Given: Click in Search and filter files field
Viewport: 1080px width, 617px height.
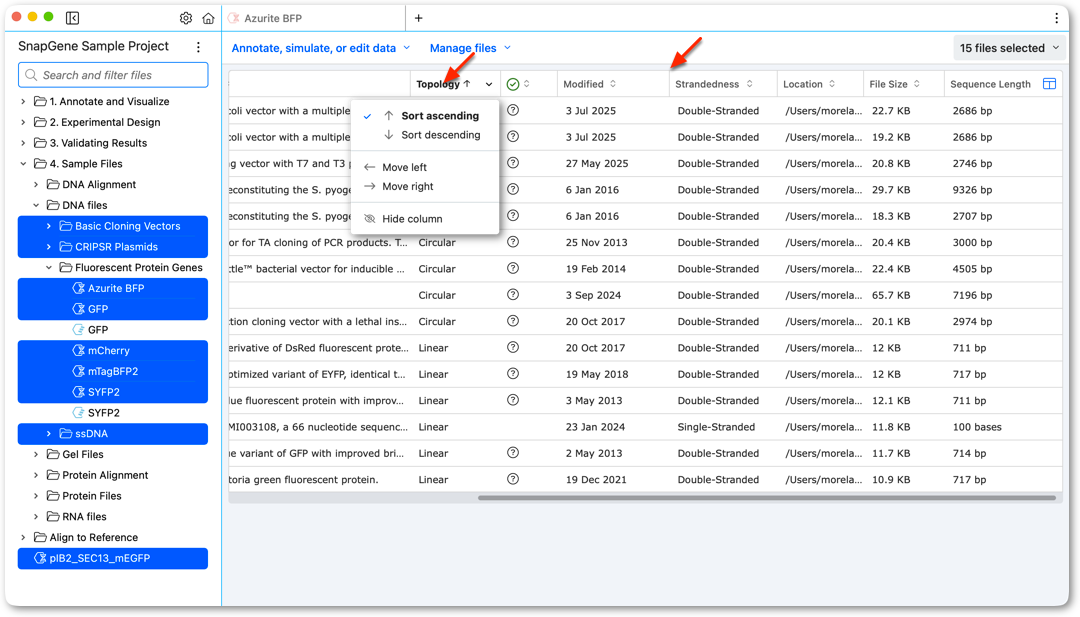Looking at the screenshot, I should [x=113, y=75].
